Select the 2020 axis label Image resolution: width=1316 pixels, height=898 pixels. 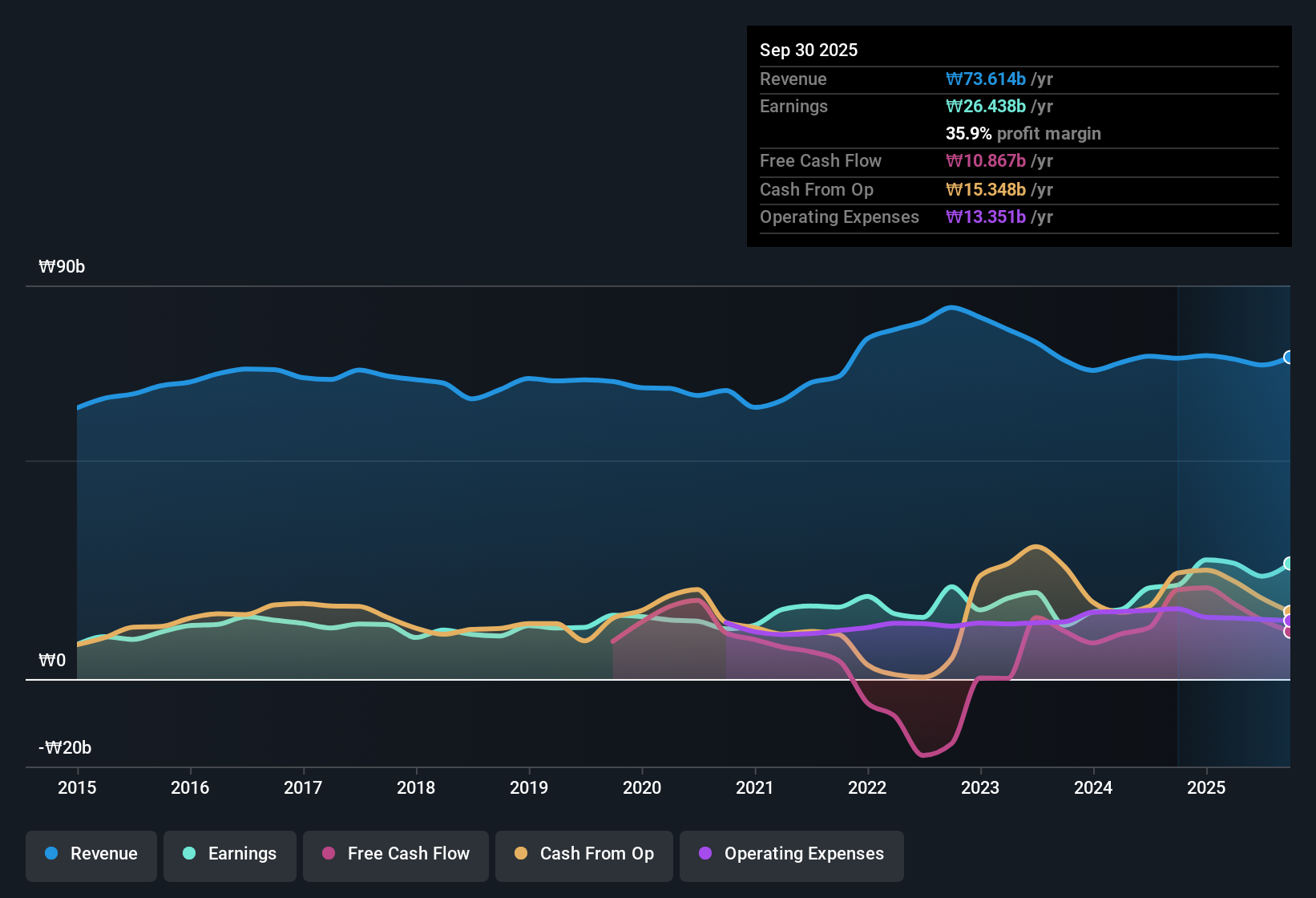[x=642, y=788]
